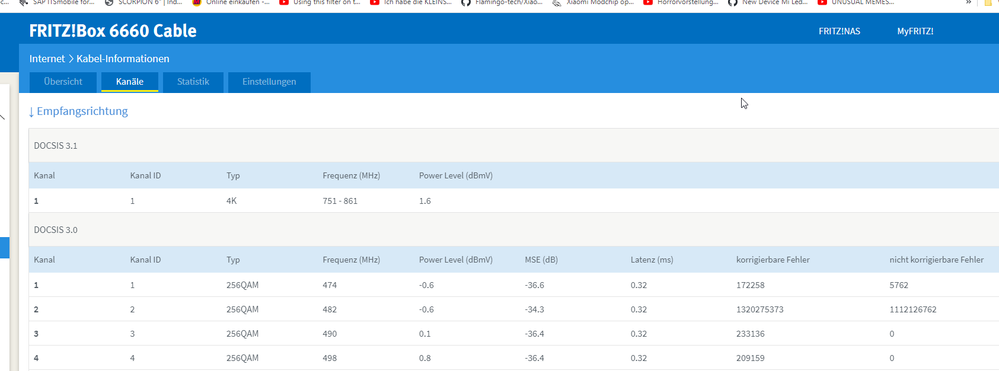Click the DOCSIS 3.0 section heading

[x=55, y=229]
